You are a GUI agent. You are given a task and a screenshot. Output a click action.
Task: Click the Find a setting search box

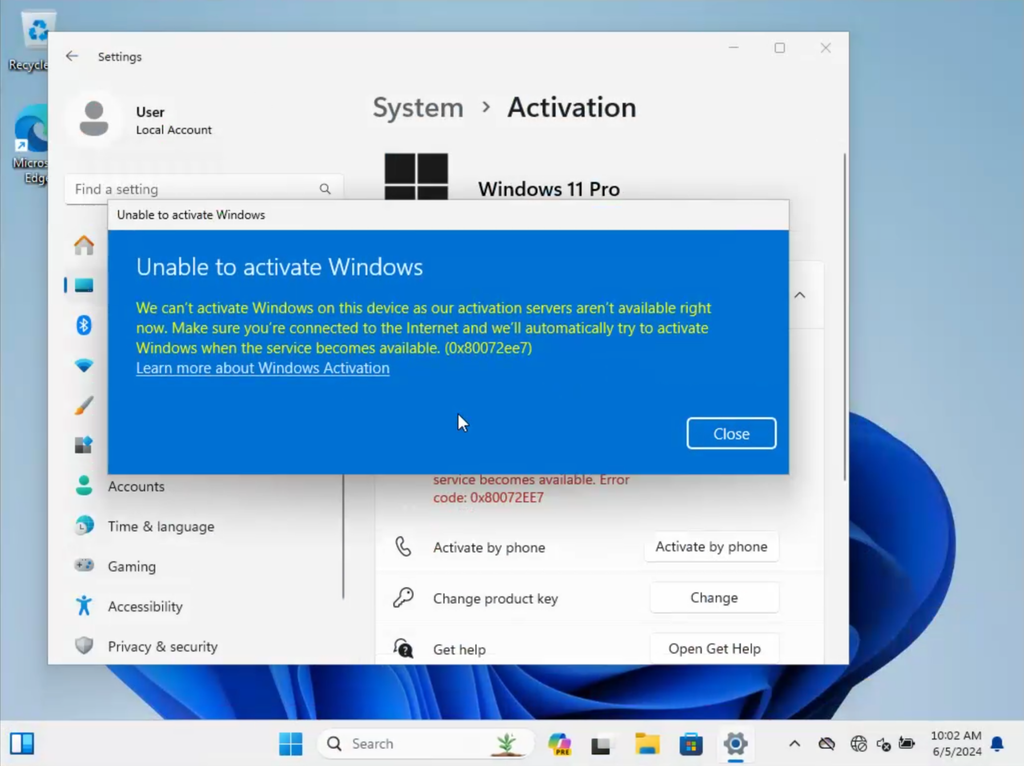click(x=195, y=189)
